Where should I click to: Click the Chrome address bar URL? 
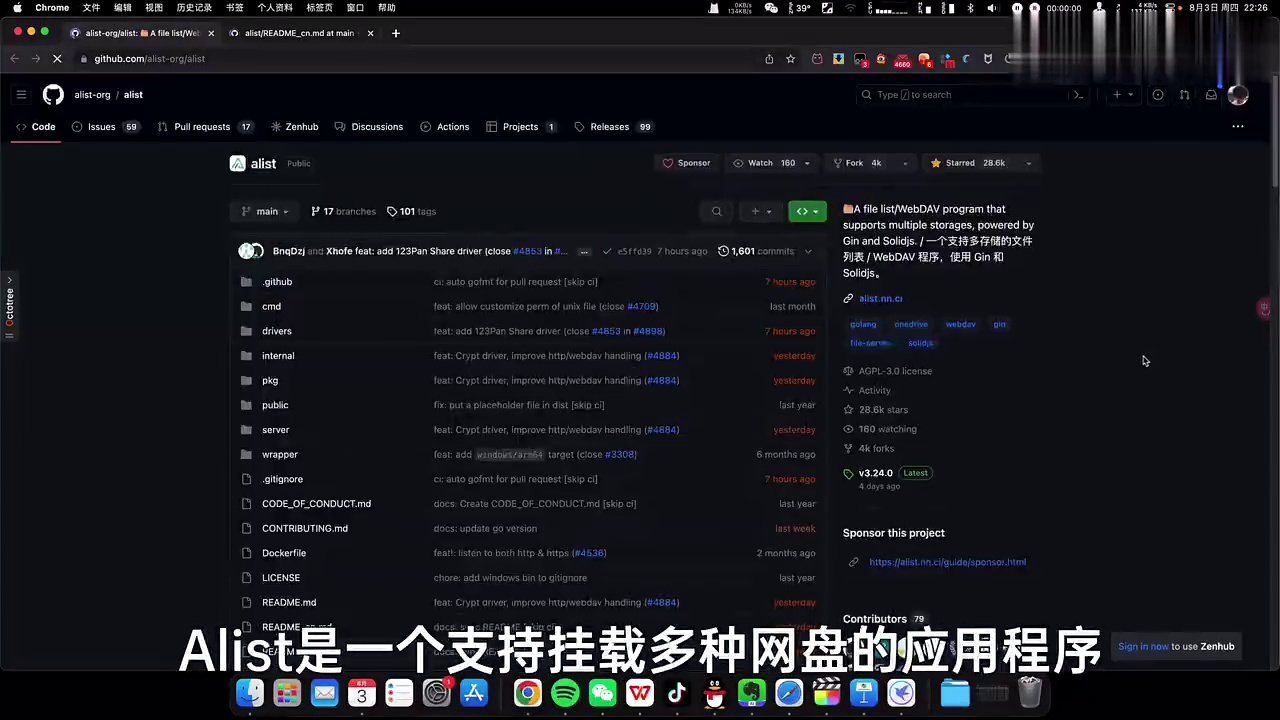[x=150, y=59]
